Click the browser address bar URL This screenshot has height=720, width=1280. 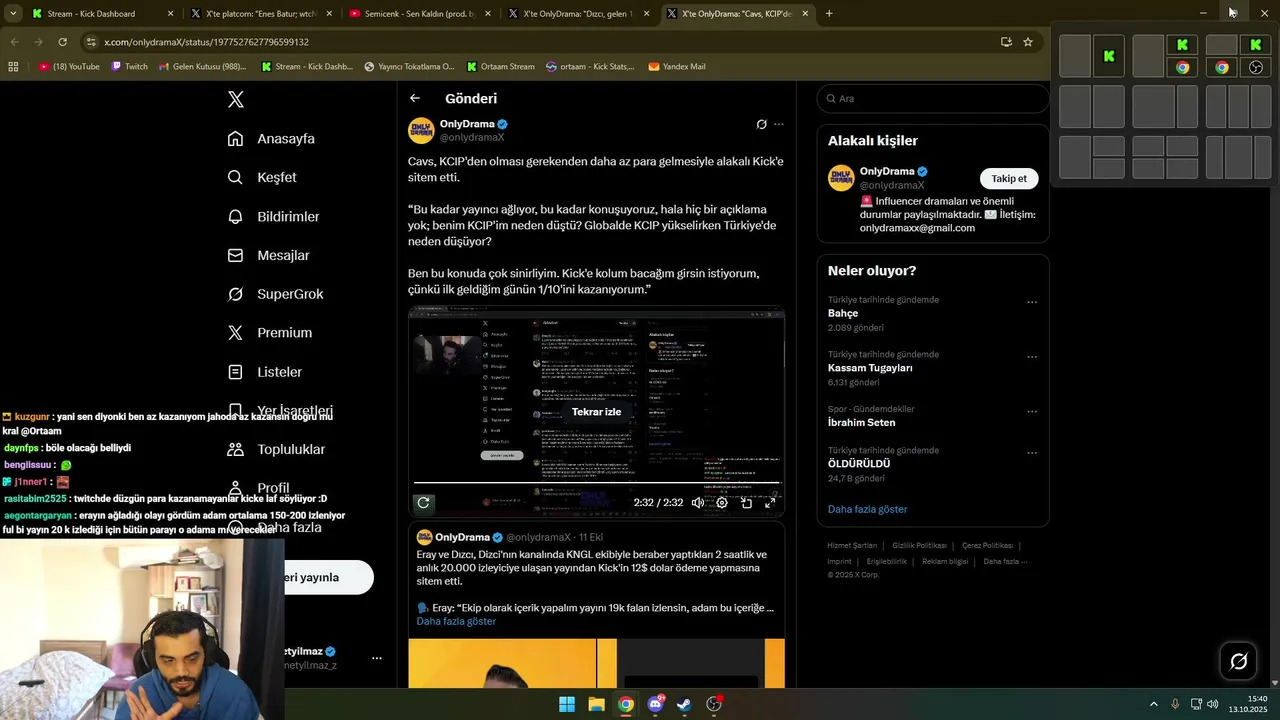pyautogui.click(x=206, y=42)
